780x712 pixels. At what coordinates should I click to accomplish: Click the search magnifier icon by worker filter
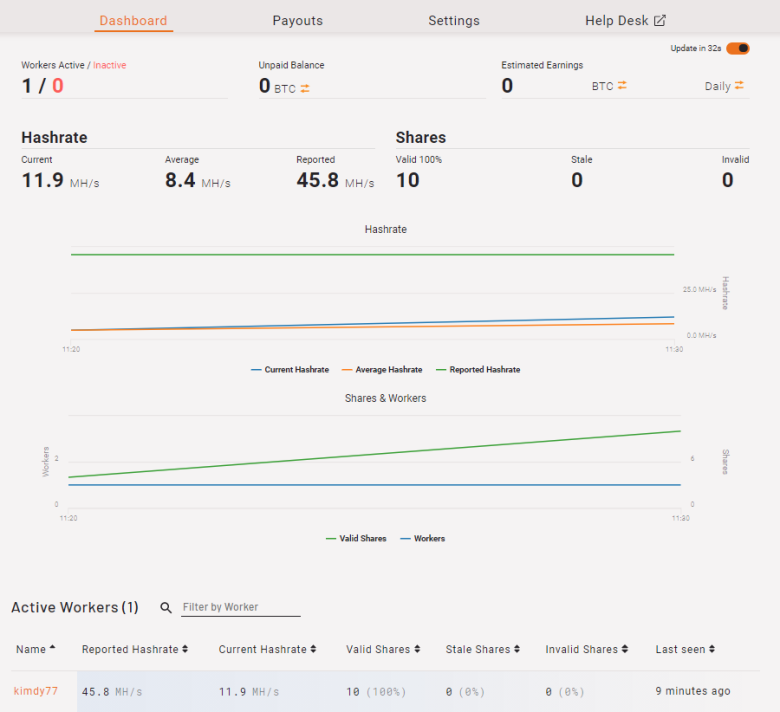click(166, 608)
